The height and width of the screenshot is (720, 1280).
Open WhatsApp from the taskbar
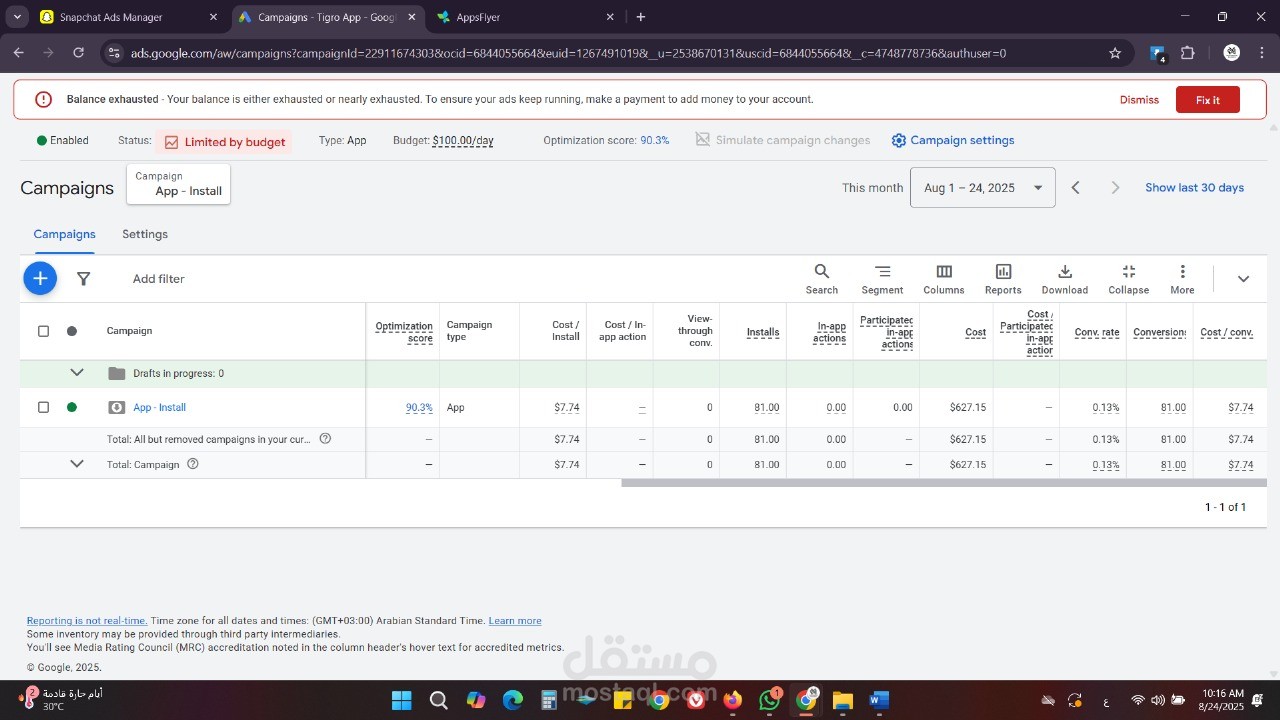click(769, 700)
